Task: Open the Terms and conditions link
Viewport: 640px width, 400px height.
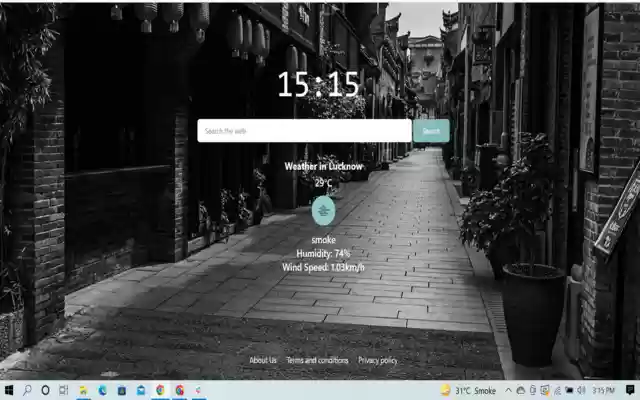Action: point(317,360)
